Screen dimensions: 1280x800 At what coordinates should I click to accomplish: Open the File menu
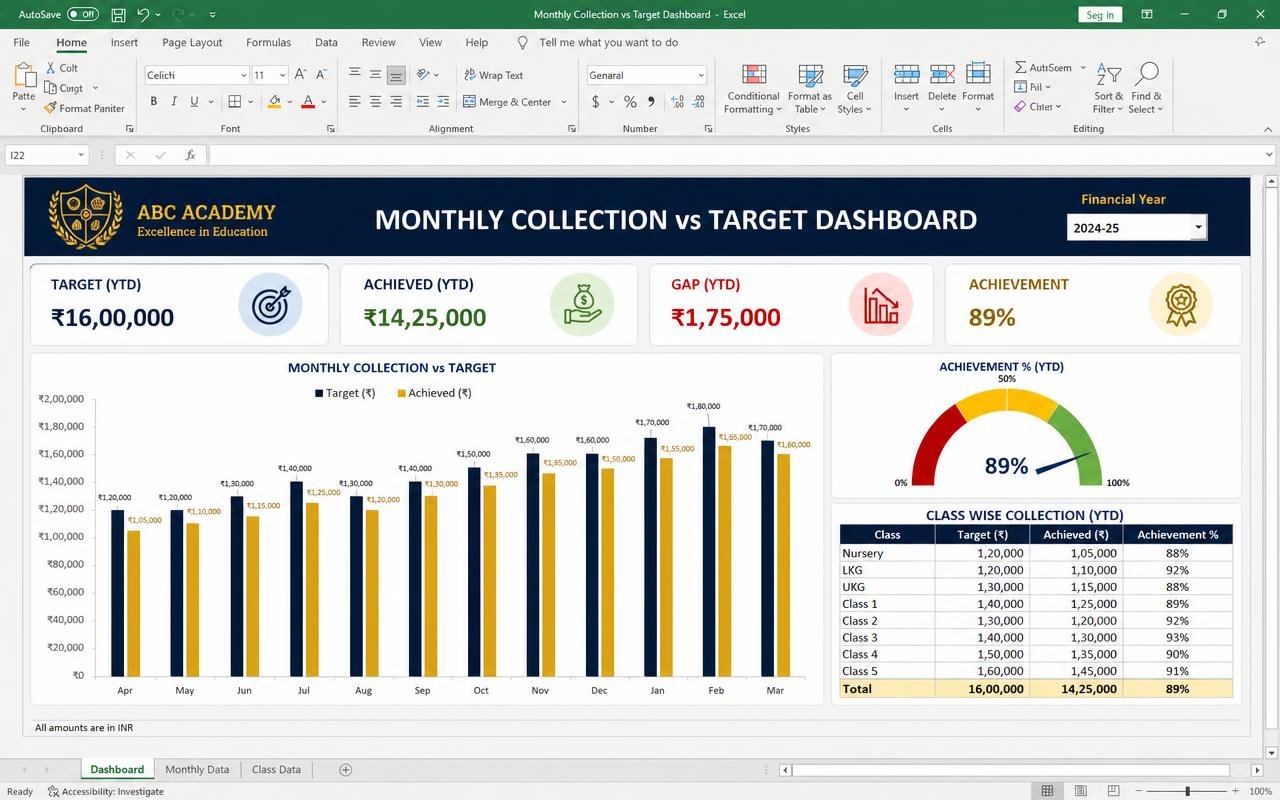(21, 42)
